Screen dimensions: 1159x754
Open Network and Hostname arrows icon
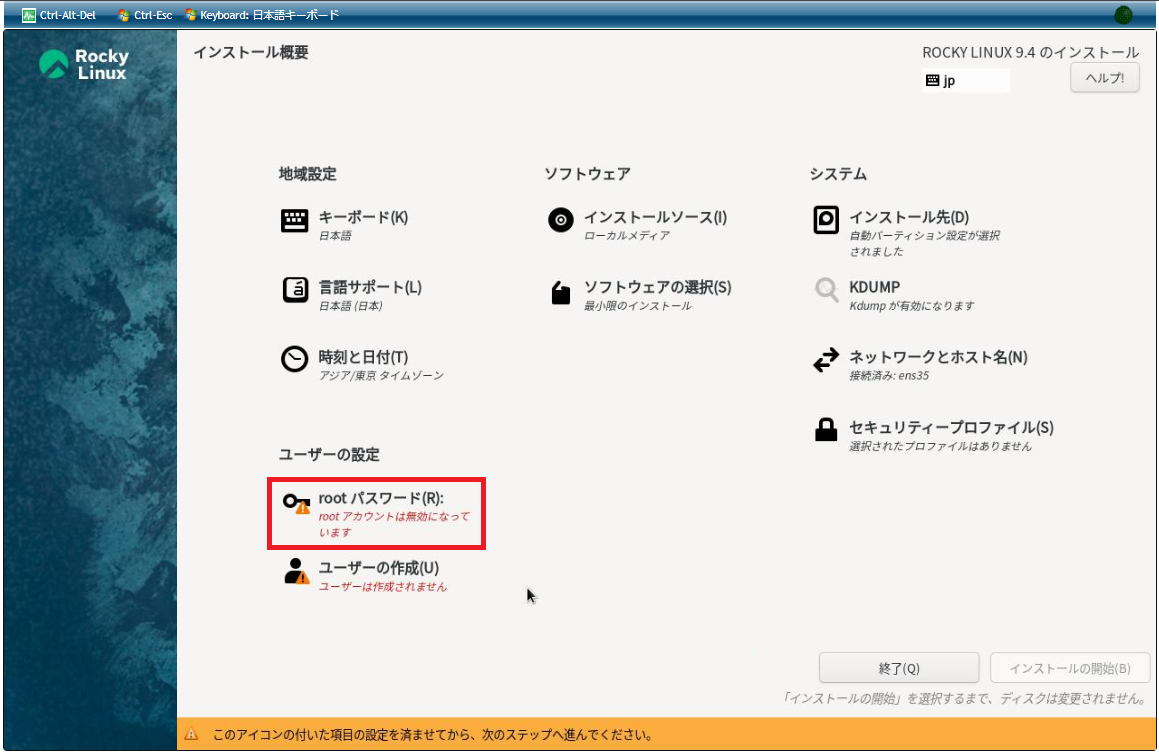pyautogui.click(x=826, y=360)
